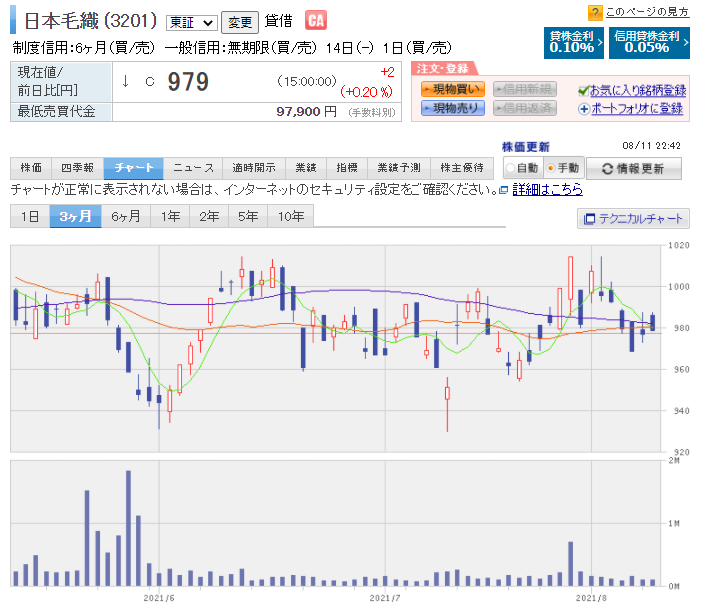Select the 6ヶ月 chart period
The image size is (701, 609).
[x=126, y=216]
